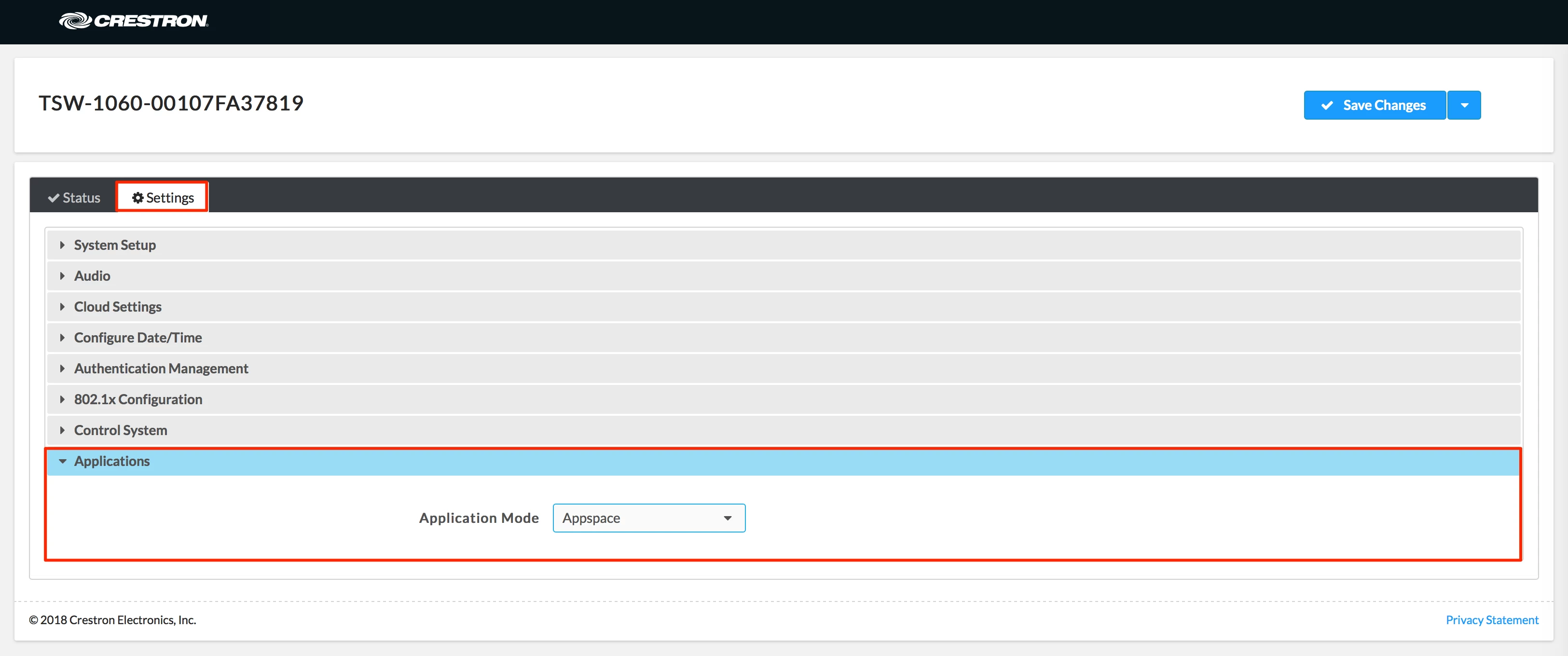Screen dimensions: 1568x656
Task: Click the Crestron logo in header
Action: tap(133, 21)
